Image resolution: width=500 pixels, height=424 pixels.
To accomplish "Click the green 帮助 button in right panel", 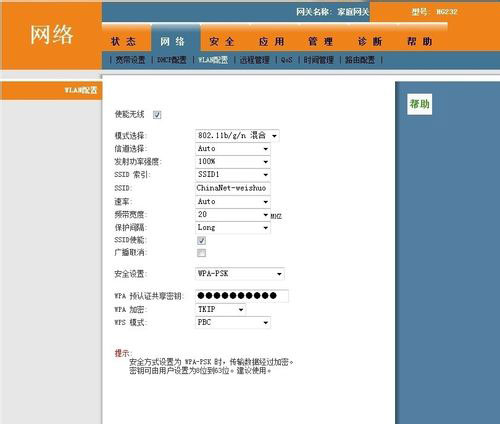I will tap(419, 104).
